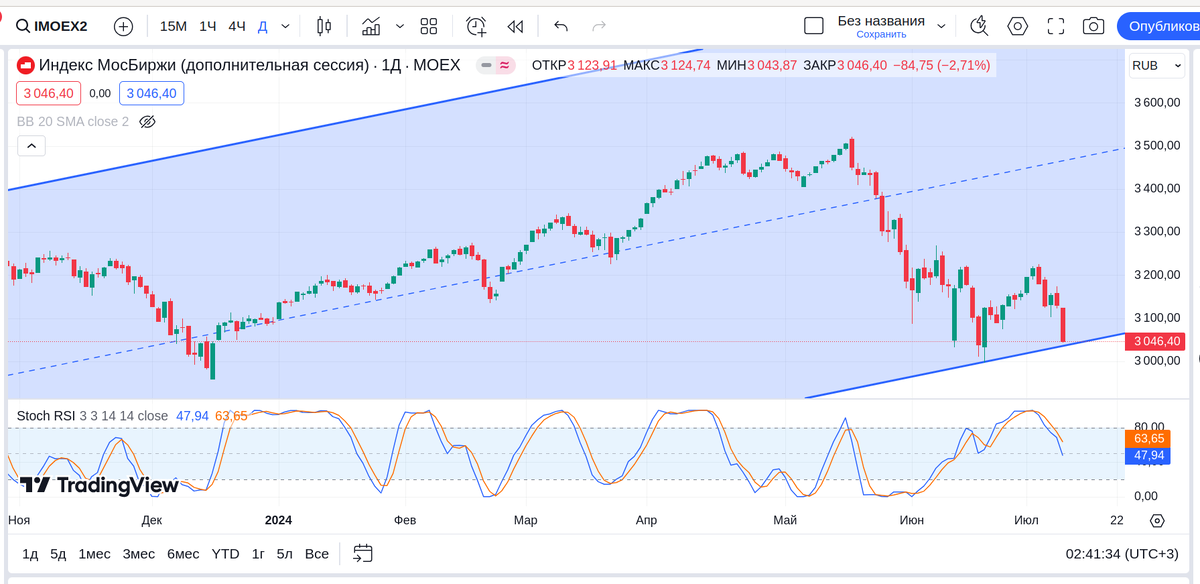This screenshot has width=1200, height=584.
Task: Expand the timeframe dropdown arrow
Action: tap(287, 26)
